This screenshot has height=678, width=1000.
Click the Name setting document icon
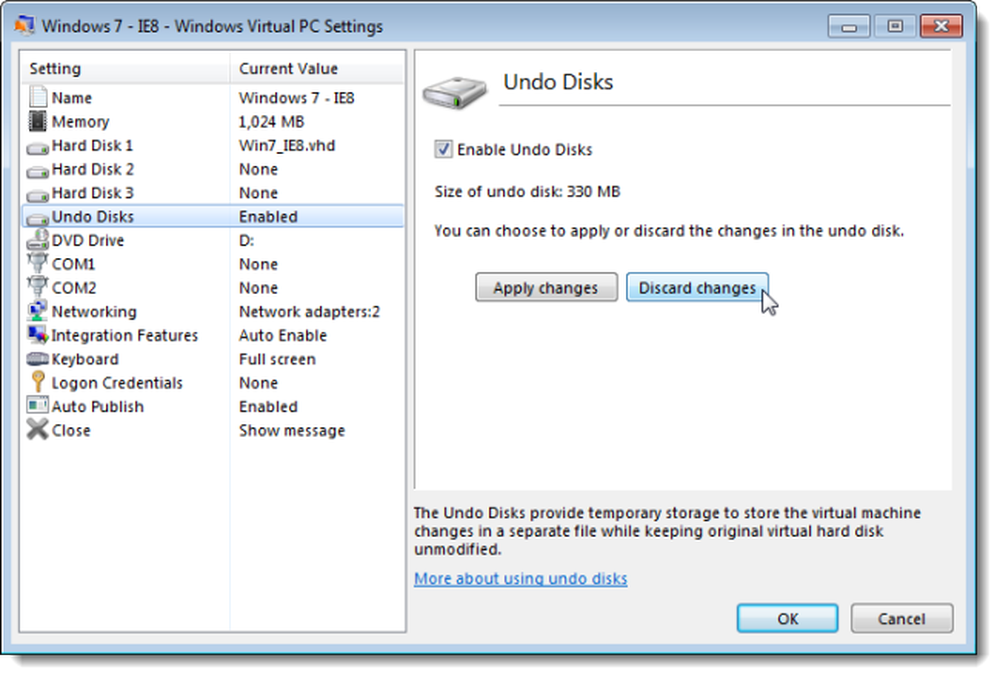coord(38,97)
